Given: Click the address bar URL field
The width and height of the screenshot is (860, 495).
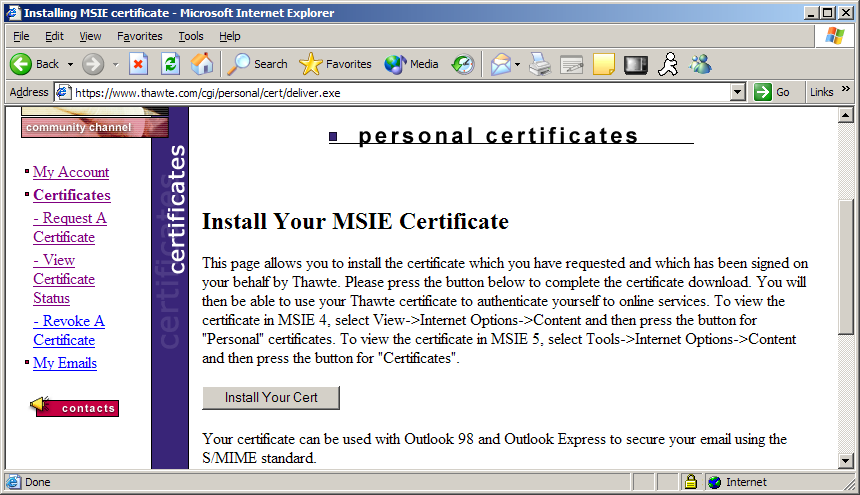Looking at the screenshot, I should (400, 92).
